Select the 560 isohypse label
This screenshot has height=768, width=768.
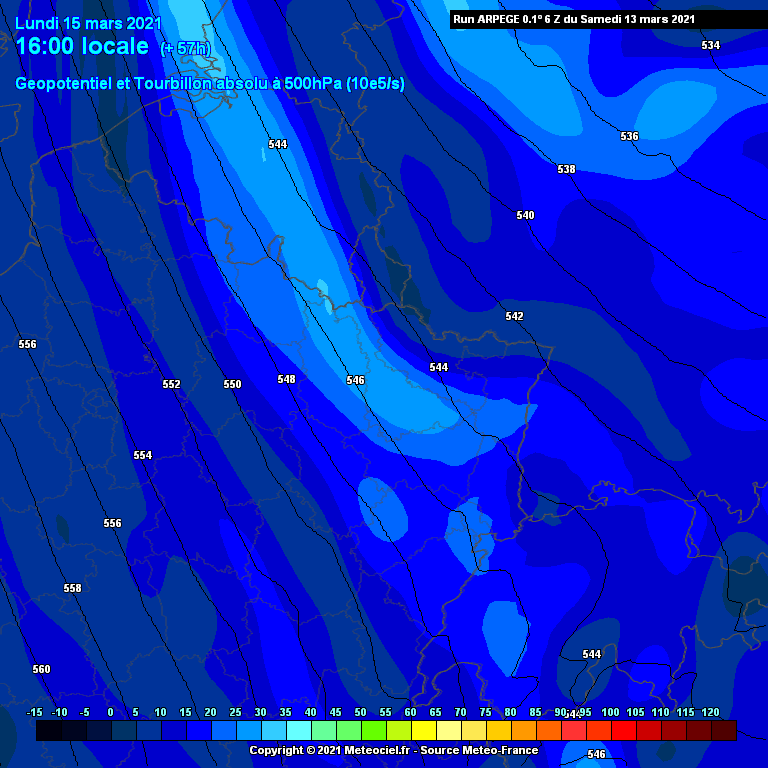[41, 669]
